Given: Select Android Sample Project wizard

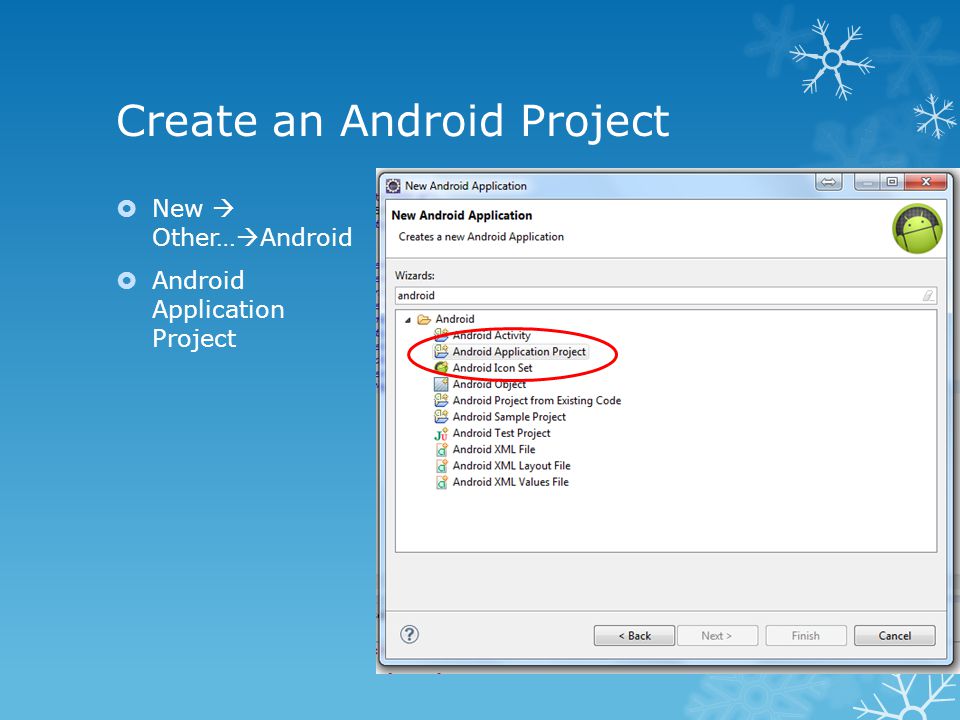Looking at the screenshot, I should [509, 417].
